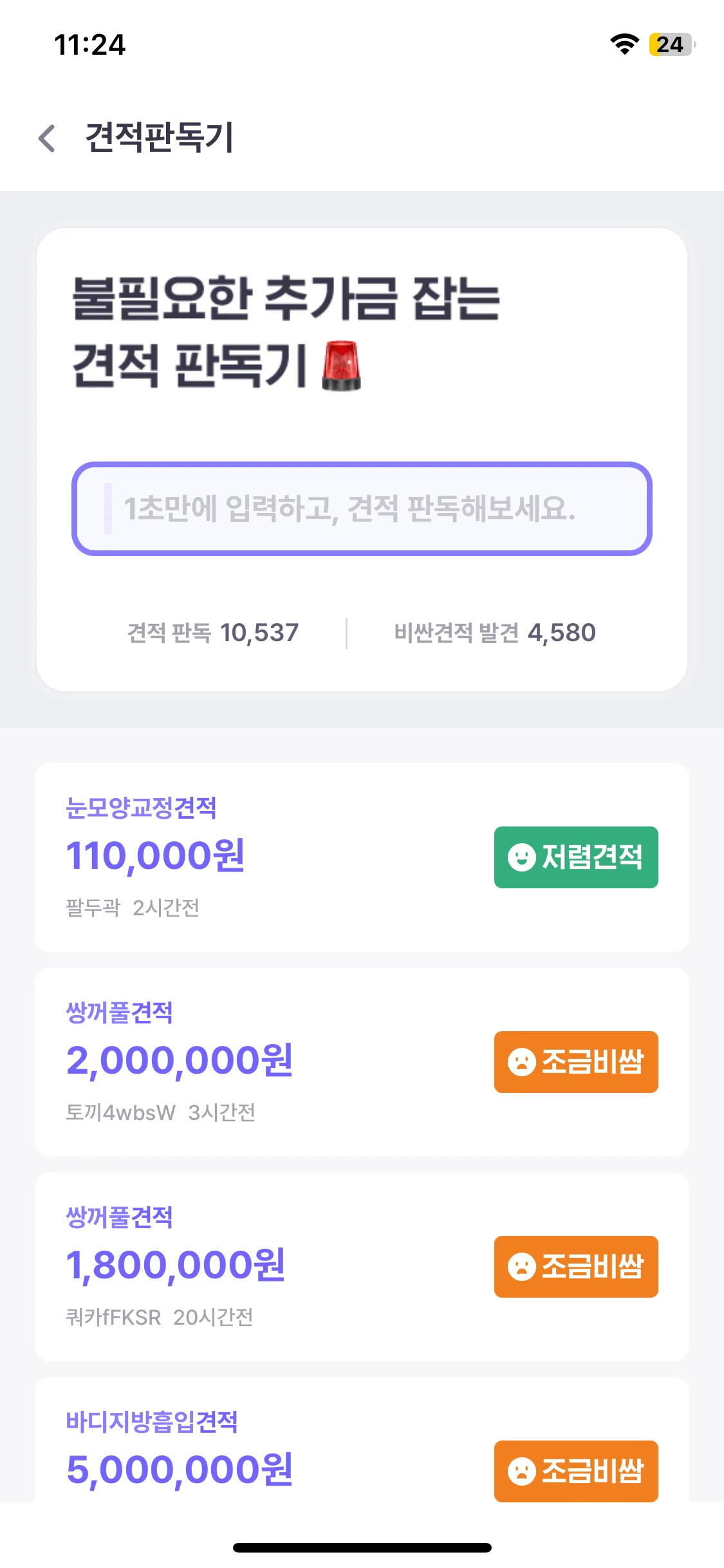Tap smiley face on 저렴견적 badge
Viewport: 724px width, 1568px height.
click(521, 857)
